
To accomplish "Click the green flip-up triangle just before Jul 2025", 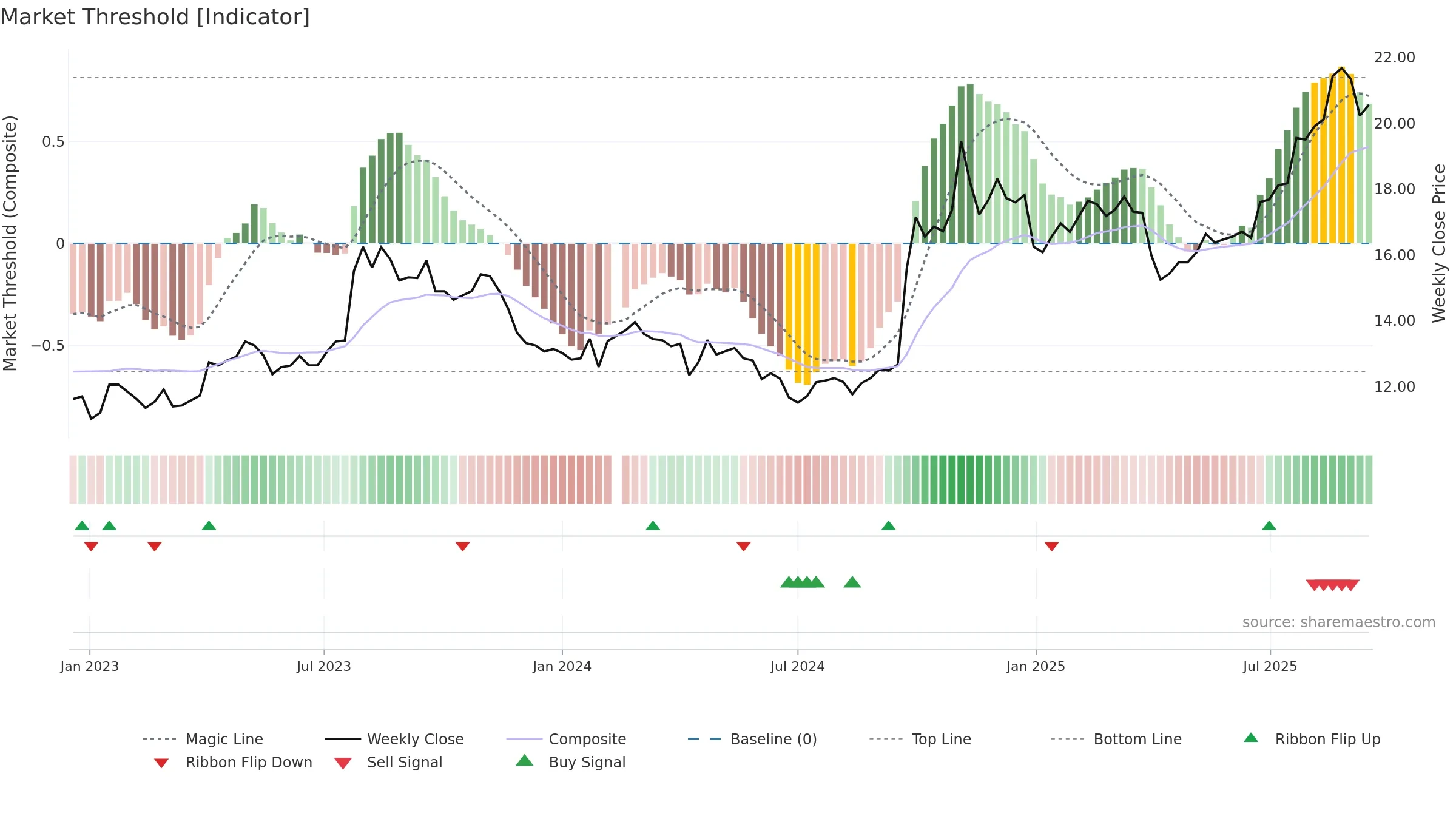I will click(1269, 525).
